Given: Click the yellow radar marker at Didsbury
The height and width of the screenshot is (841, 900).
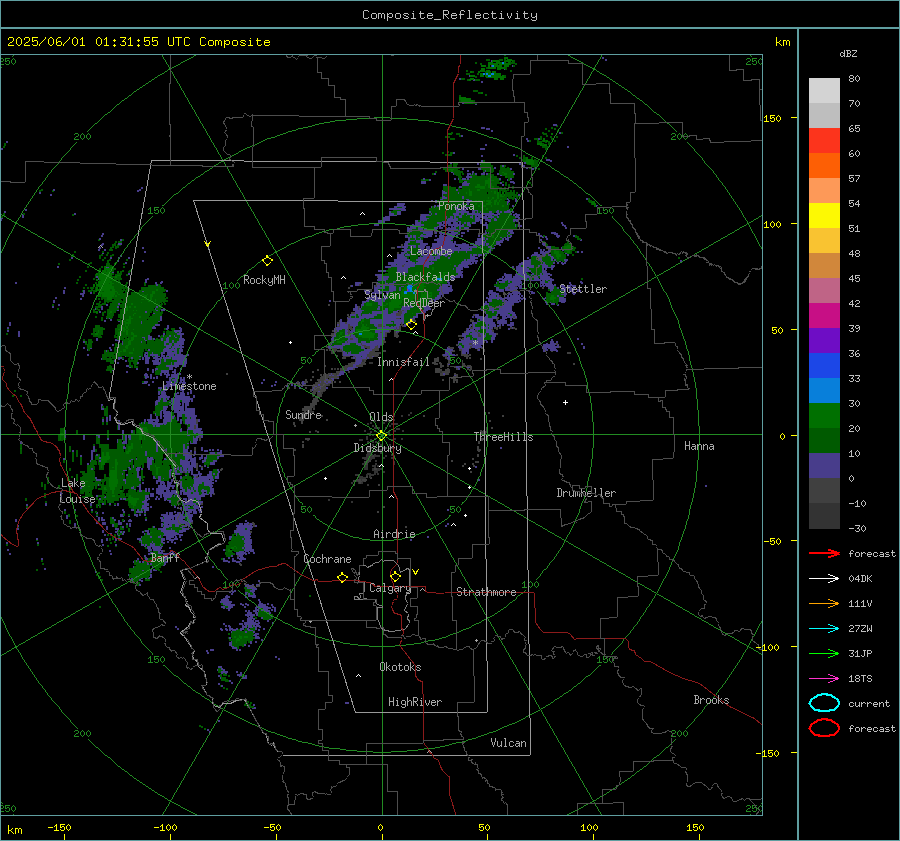Looking at the screenshot, I should tap(382, 436).
